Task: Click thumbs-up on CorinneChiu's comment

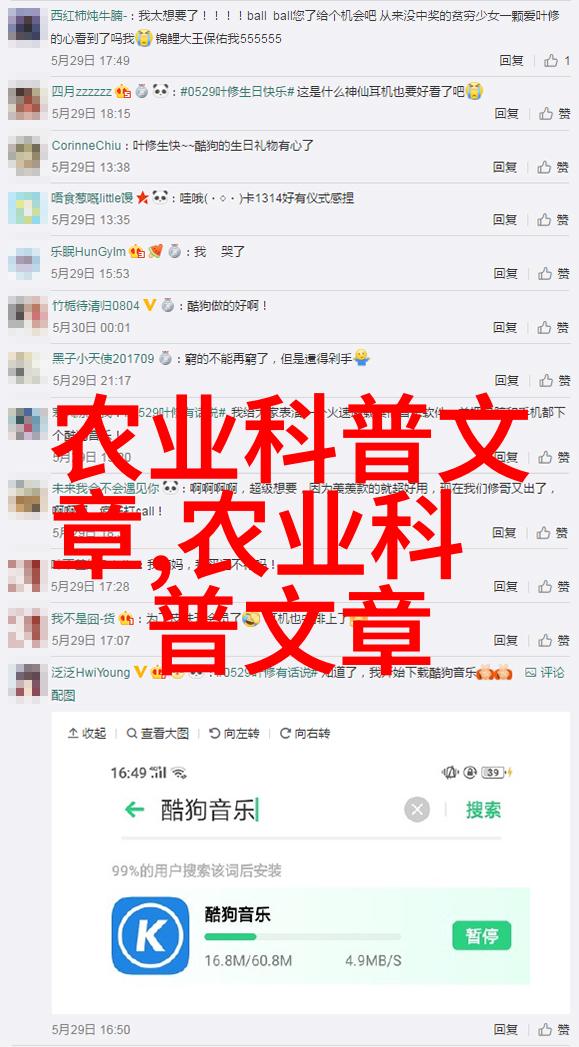Action: click(544, 167)
